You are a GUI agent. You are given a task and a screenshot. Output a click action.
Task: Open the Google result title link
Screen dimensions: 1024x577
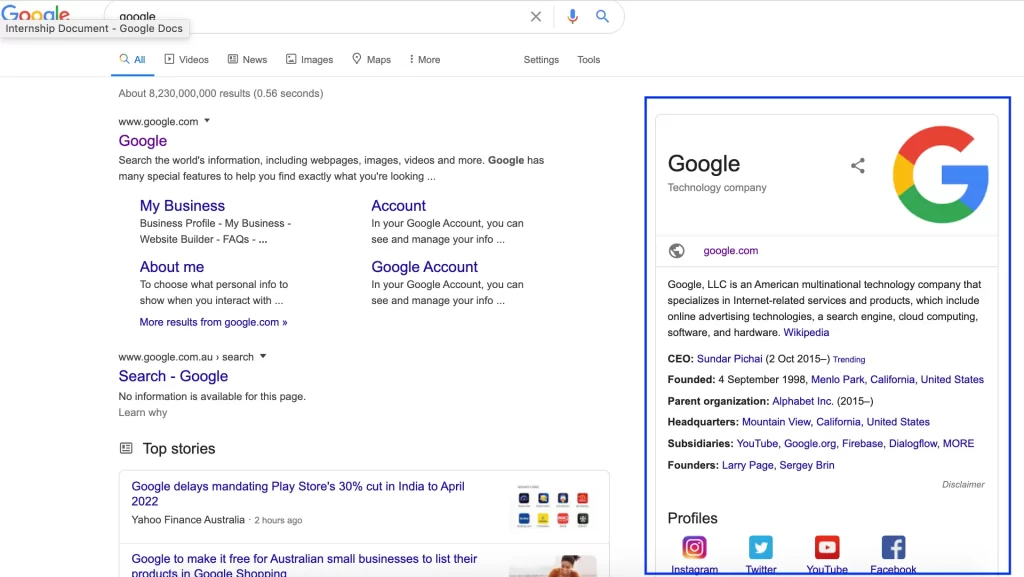(x=142, y=140)
